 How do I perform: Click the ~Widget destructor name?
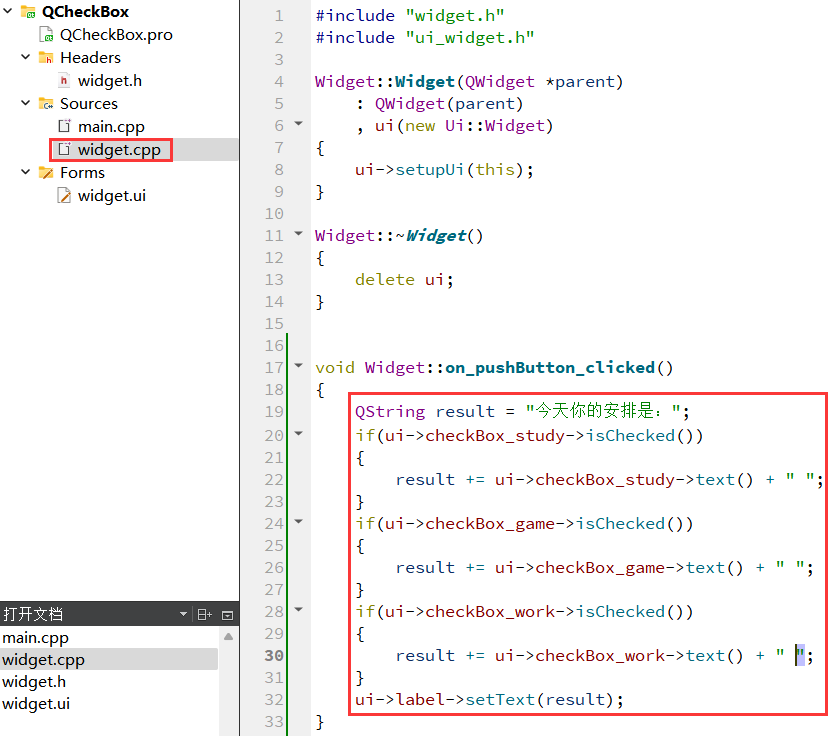point(431,235)
